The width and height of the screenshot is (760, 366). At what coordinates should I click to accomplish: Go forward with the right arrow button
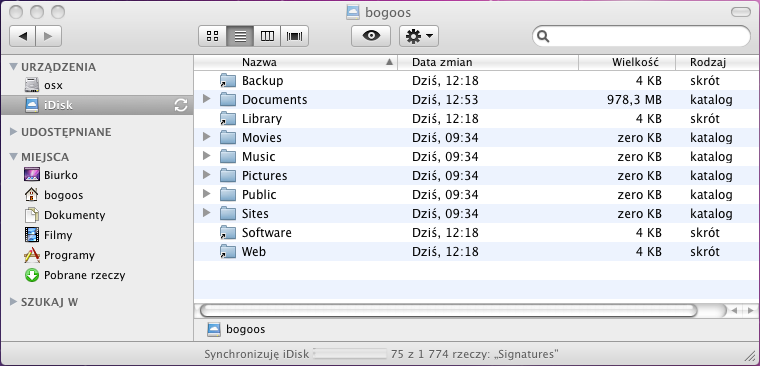[x=48, y=36]
